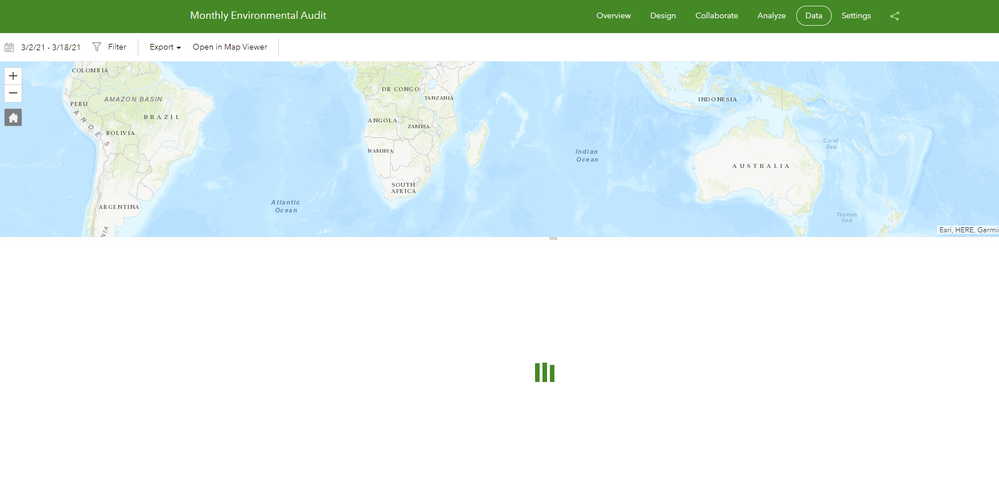Open the Analyze tab
Screen dimensions: 999x484
point(772,16)
